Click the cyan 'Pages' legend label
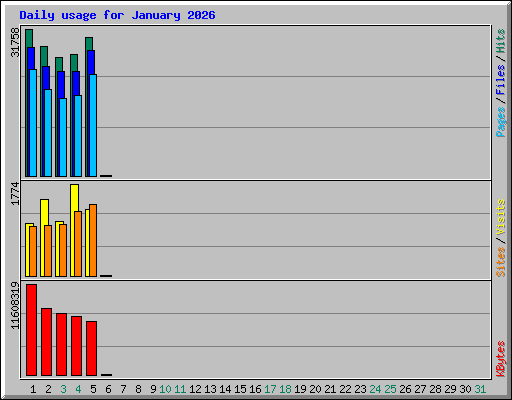 click(x=500, y=122)
